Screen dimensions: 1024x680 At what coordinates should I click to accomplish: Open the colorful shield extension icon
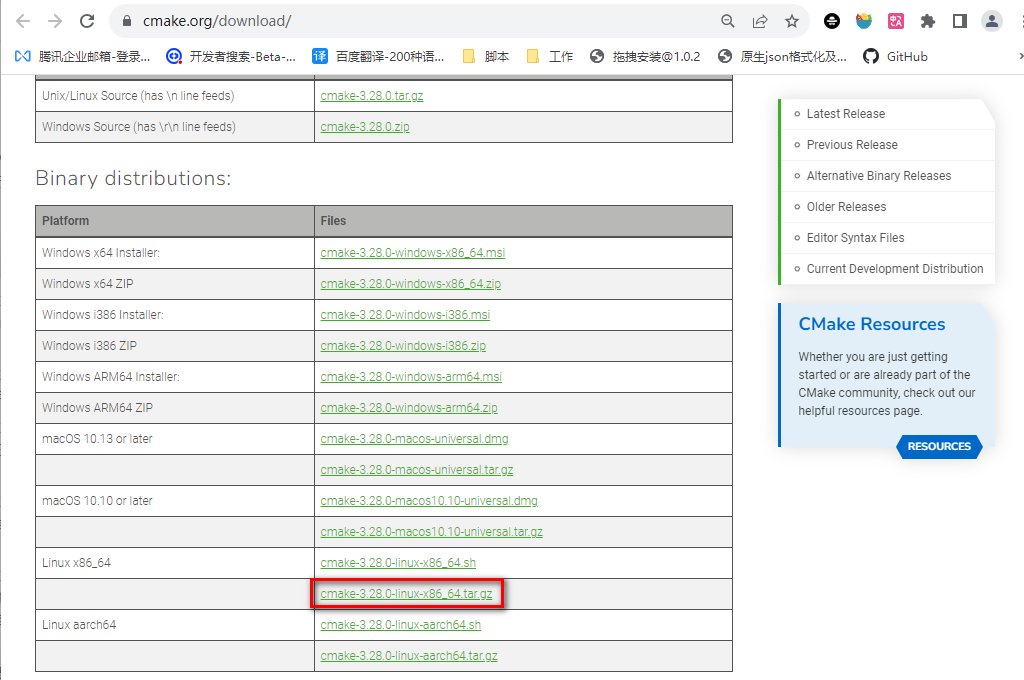pos(863,21)
